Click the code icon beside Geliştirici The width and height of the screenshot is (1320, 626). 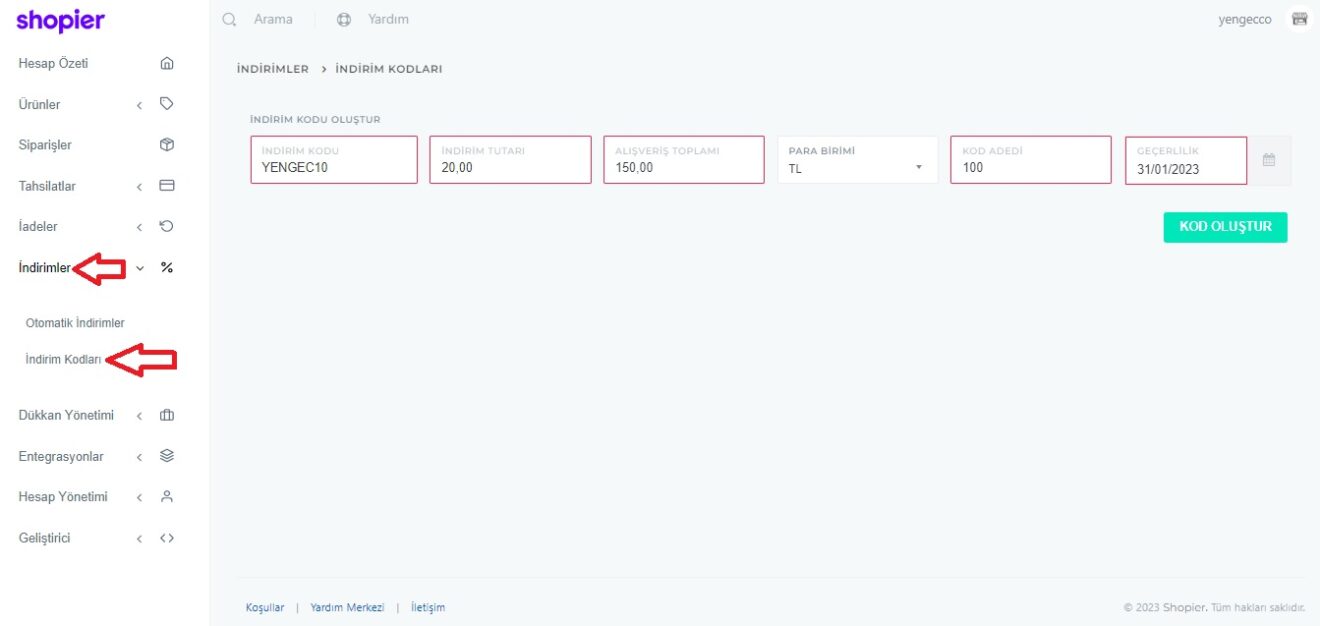coord(167,538)
